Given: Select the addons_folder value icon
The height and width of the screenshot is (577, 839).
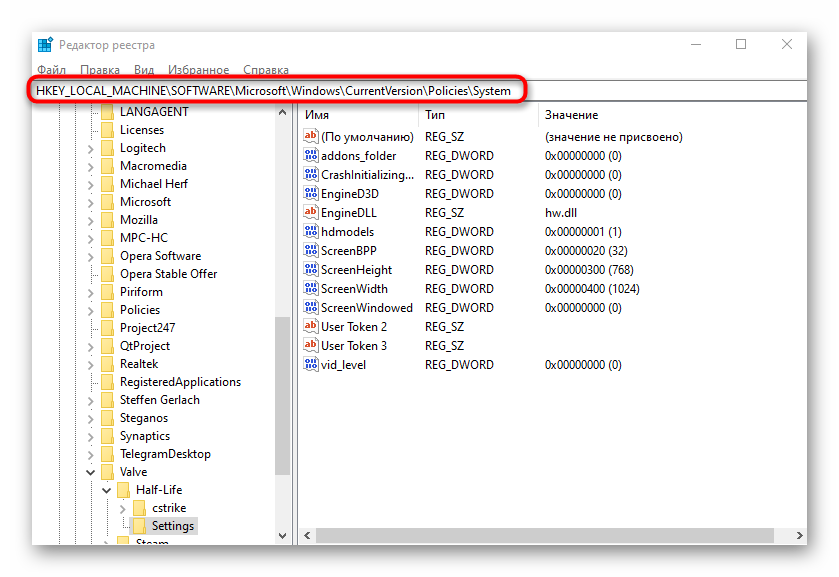Looking at the screenshot, I should coord(311,156).
